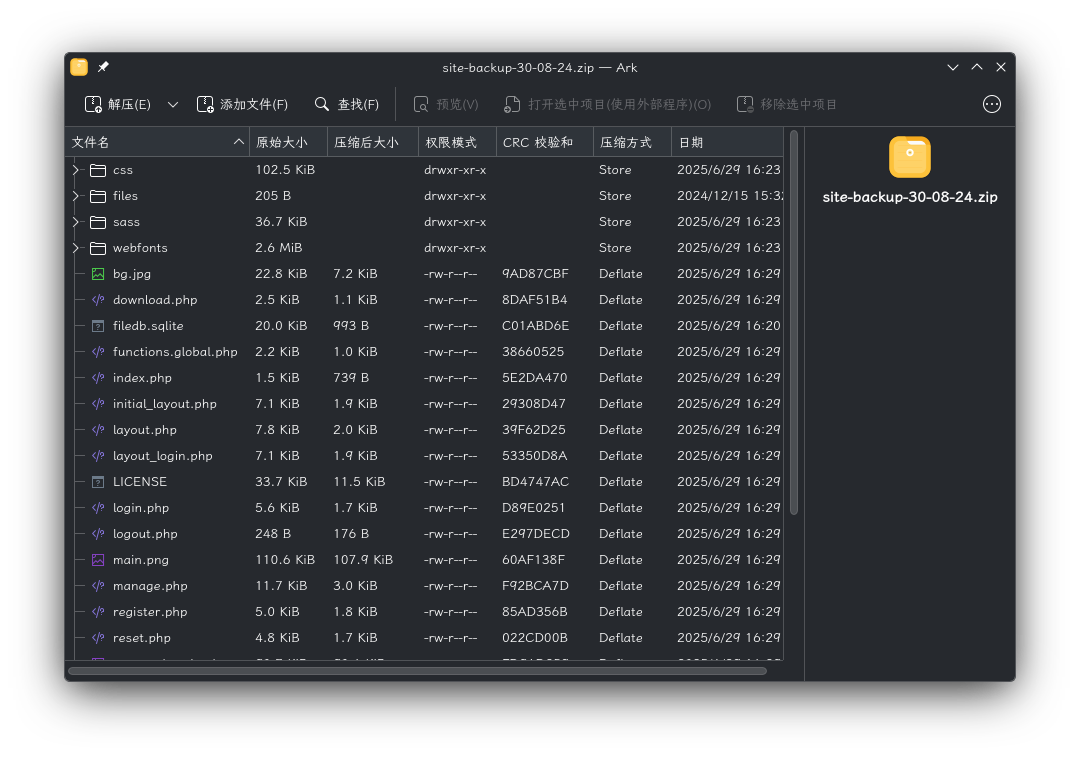
Task: Expand the sass folder
Action: click(76, 222)
